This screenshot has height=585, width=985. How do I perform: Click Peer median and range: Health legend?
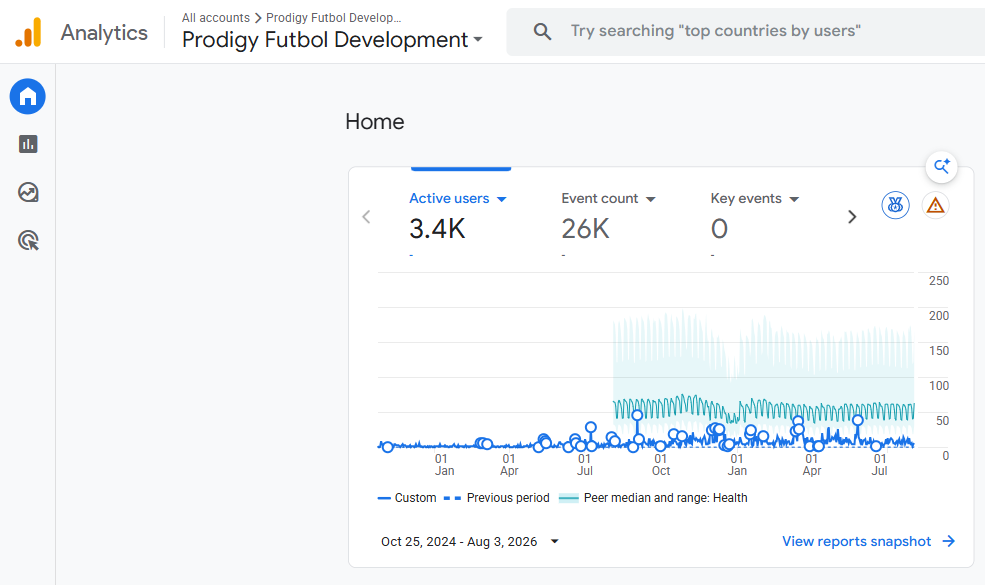(653, 498)
